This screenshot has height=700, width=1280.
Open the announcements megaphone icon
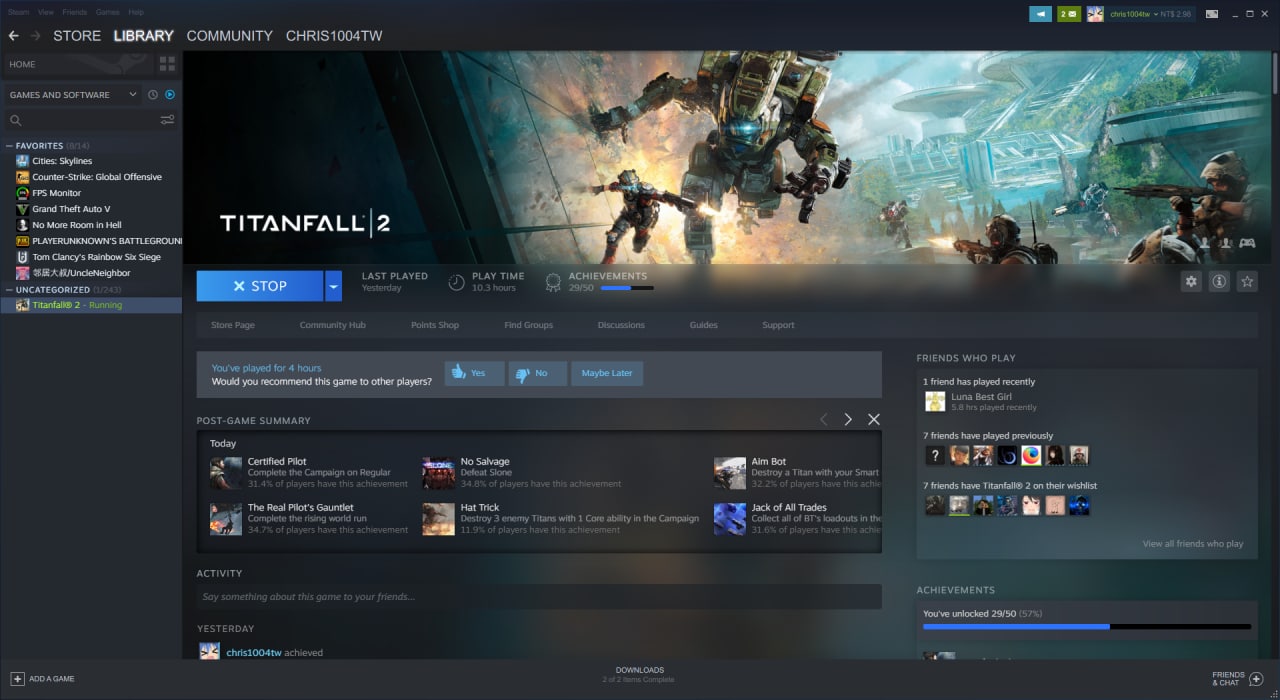(1040, 14)
